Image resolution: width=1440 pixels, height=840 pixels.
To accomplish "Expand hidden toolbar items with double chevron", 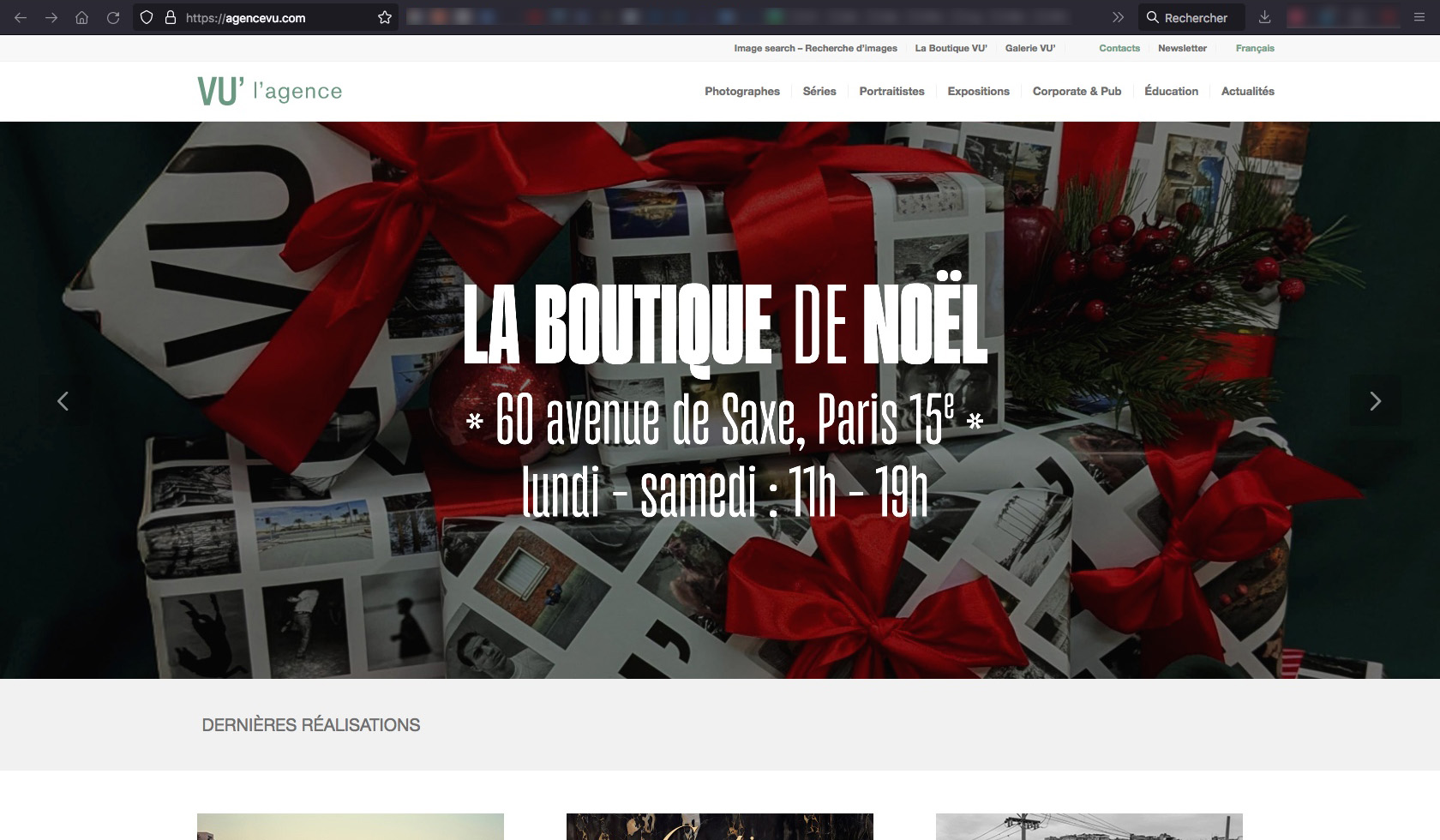I will [1118, 17].
